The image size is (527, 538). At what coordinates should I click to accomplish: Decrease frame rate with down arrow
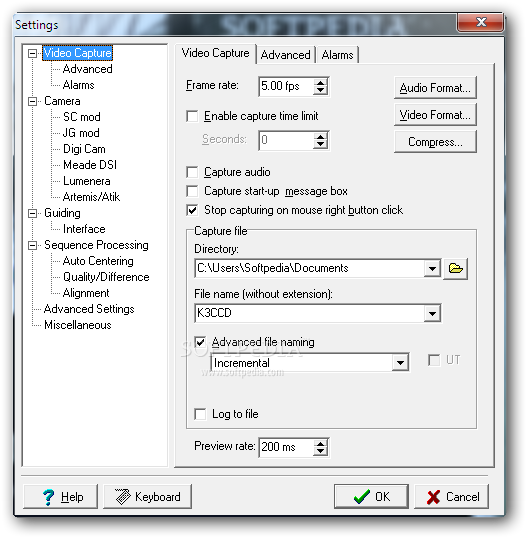point(320,90)
